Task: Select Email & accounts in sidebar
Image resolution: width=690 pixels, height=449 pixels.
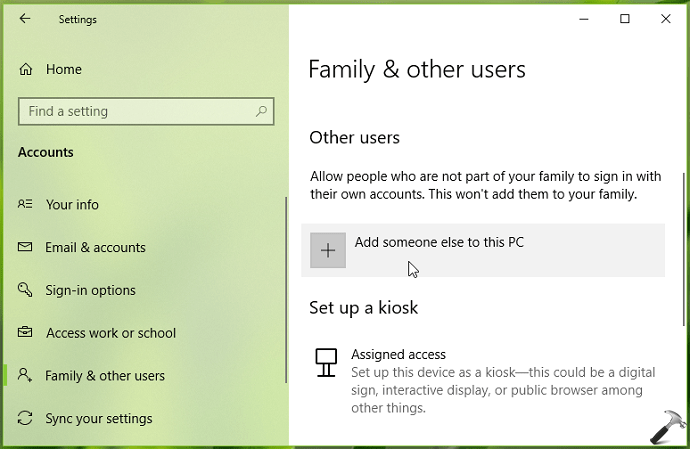Action: 95,247
